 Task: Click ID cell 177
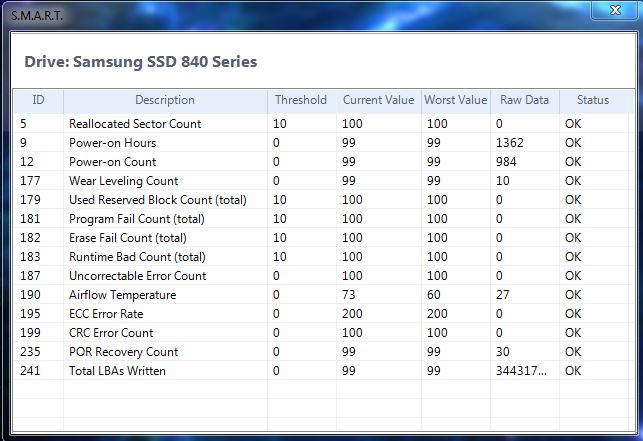pos(30,181)
